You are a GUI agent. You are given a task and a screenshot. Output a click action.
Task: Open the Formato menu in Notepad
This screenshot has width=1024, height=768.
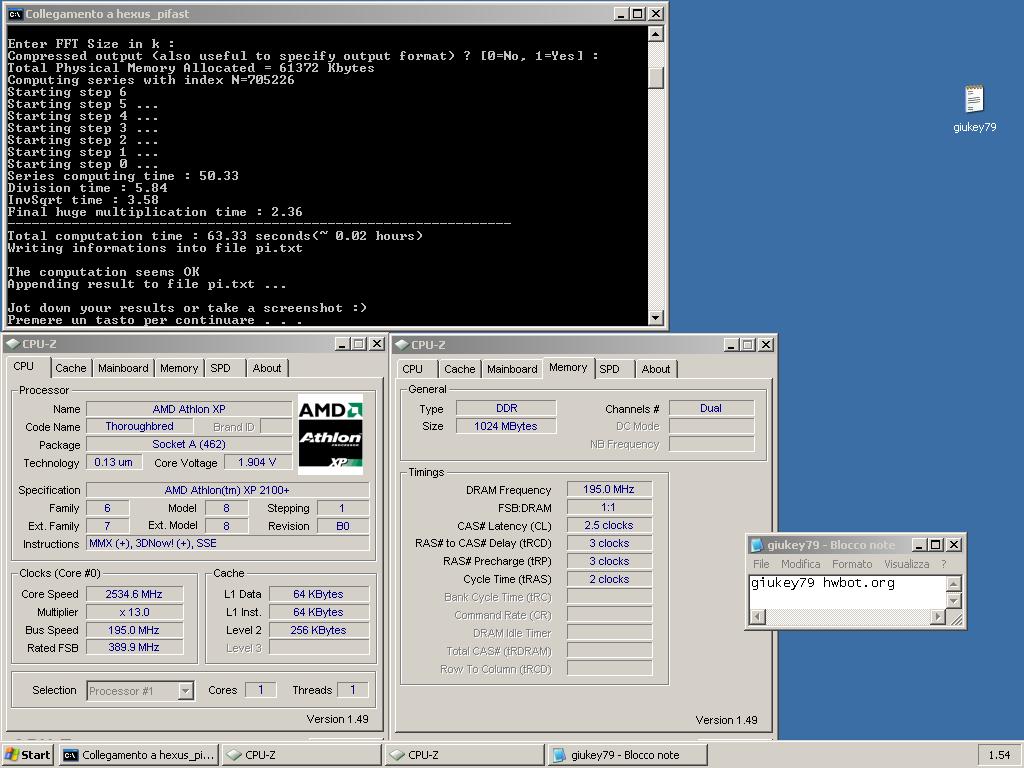tap(852, 564)
